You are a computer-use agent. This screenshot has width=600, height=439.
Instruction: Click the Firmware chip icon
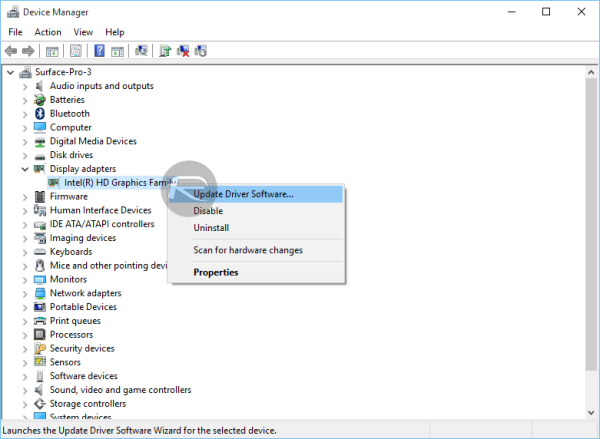click(40, 196)
